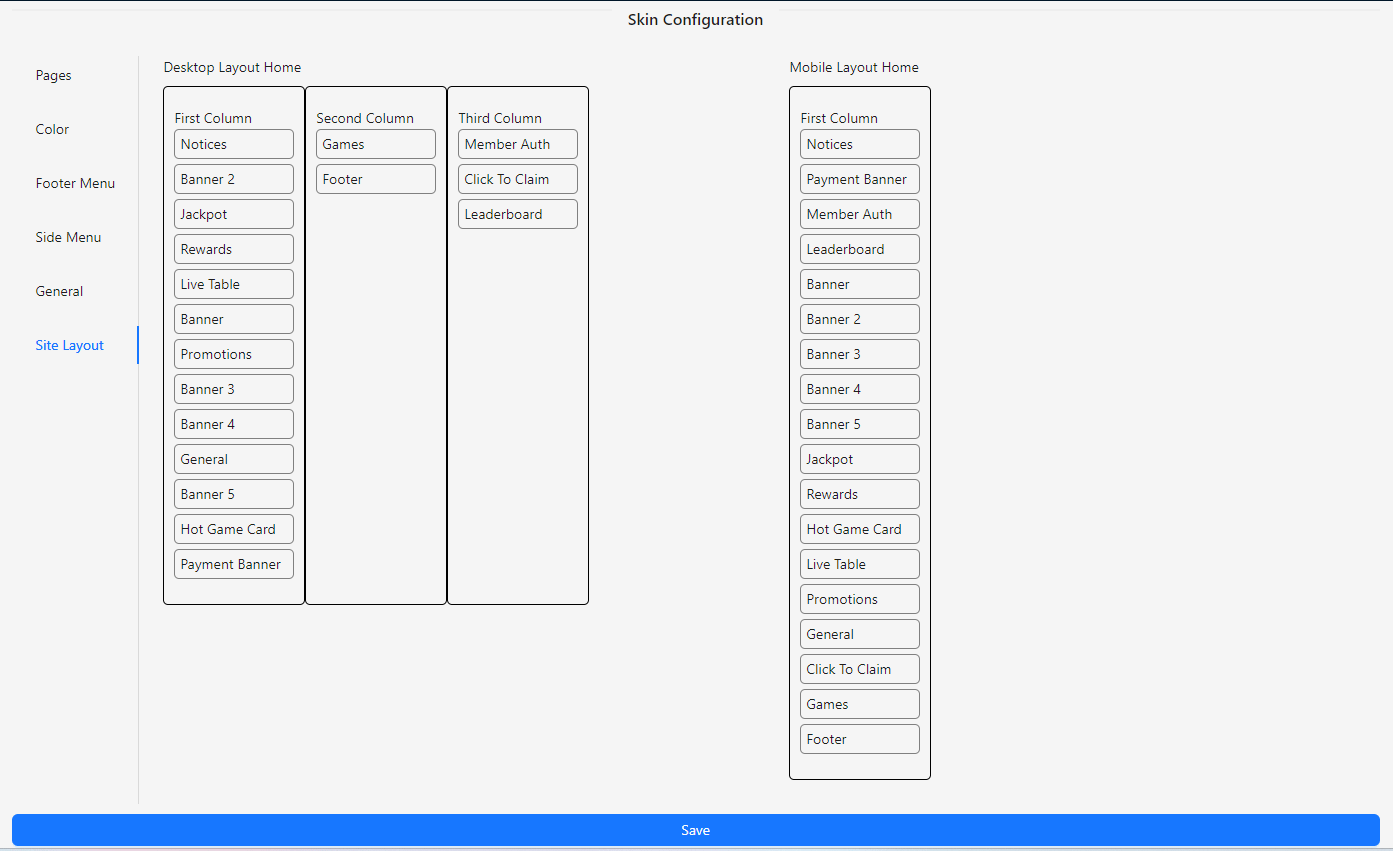Open the Pages tab in sidebar

[54, 75]
